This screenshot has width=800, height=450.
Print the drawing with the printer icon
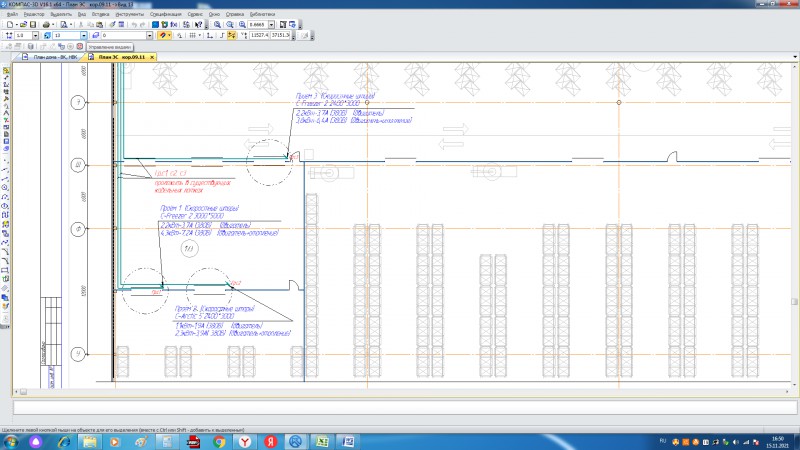(x=46, y=24)
